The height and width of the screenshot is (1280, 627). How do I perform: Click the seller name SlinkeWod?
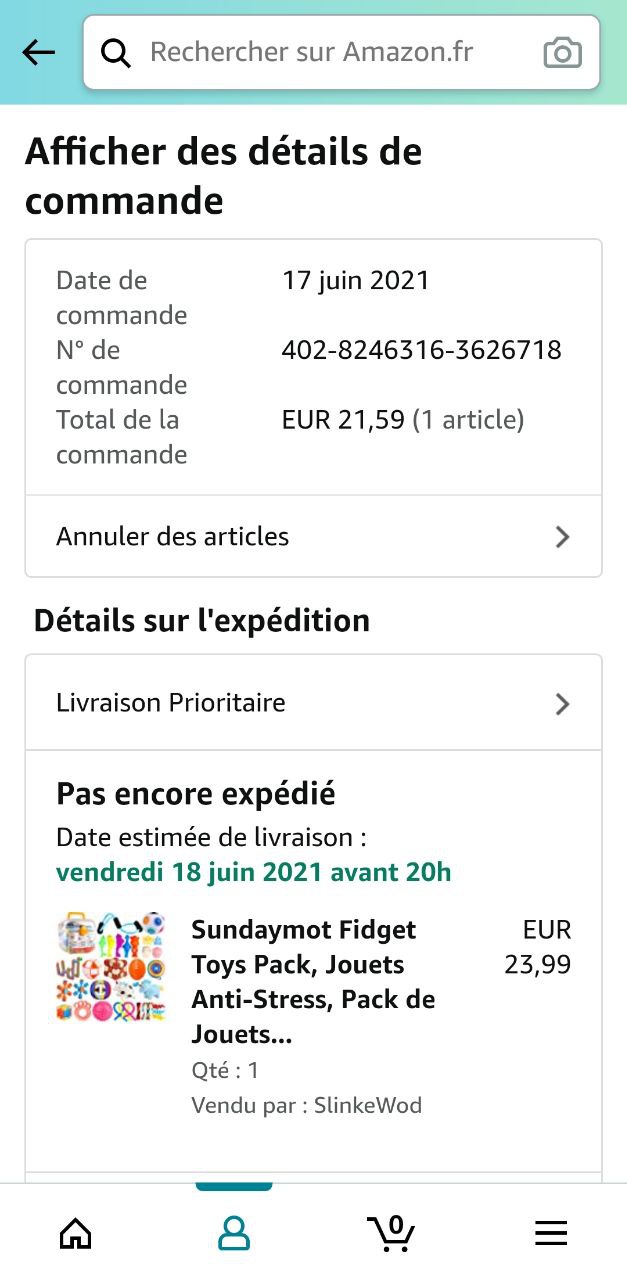pos(368,1105)
